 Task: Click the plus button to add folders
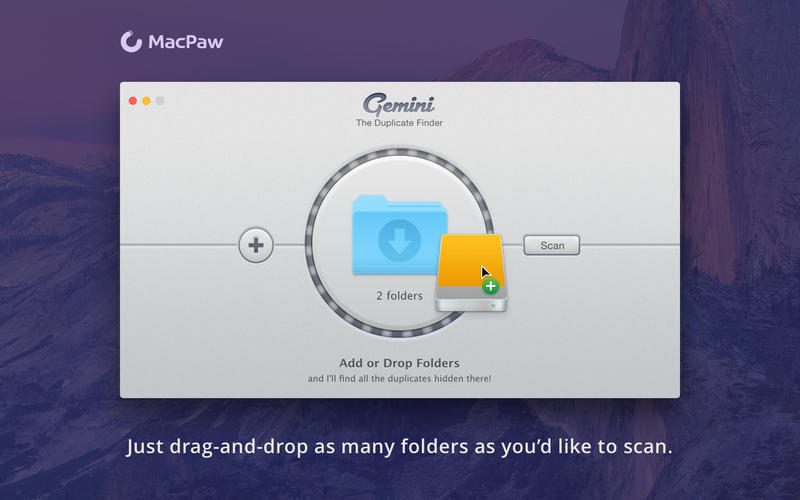(x=256, y=245)
